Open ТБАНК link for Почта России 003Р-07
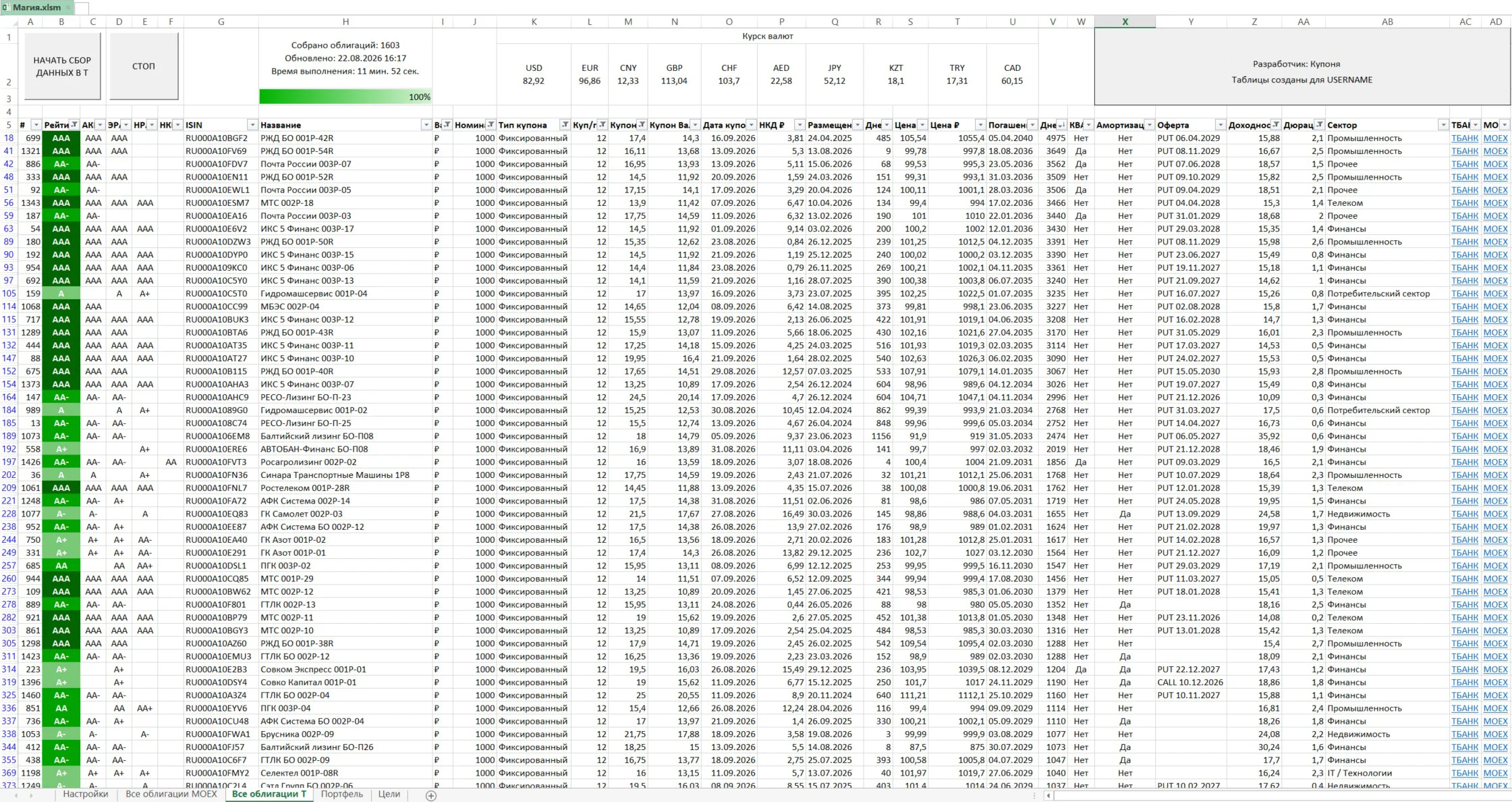This screenshot has width=1512, height=802. pos(1465,164)
